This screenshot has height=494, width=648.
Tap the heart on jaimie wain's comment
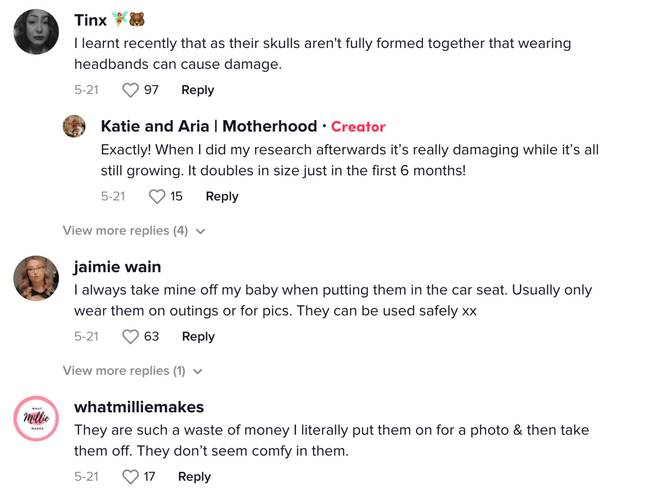[x=130, y=336]
